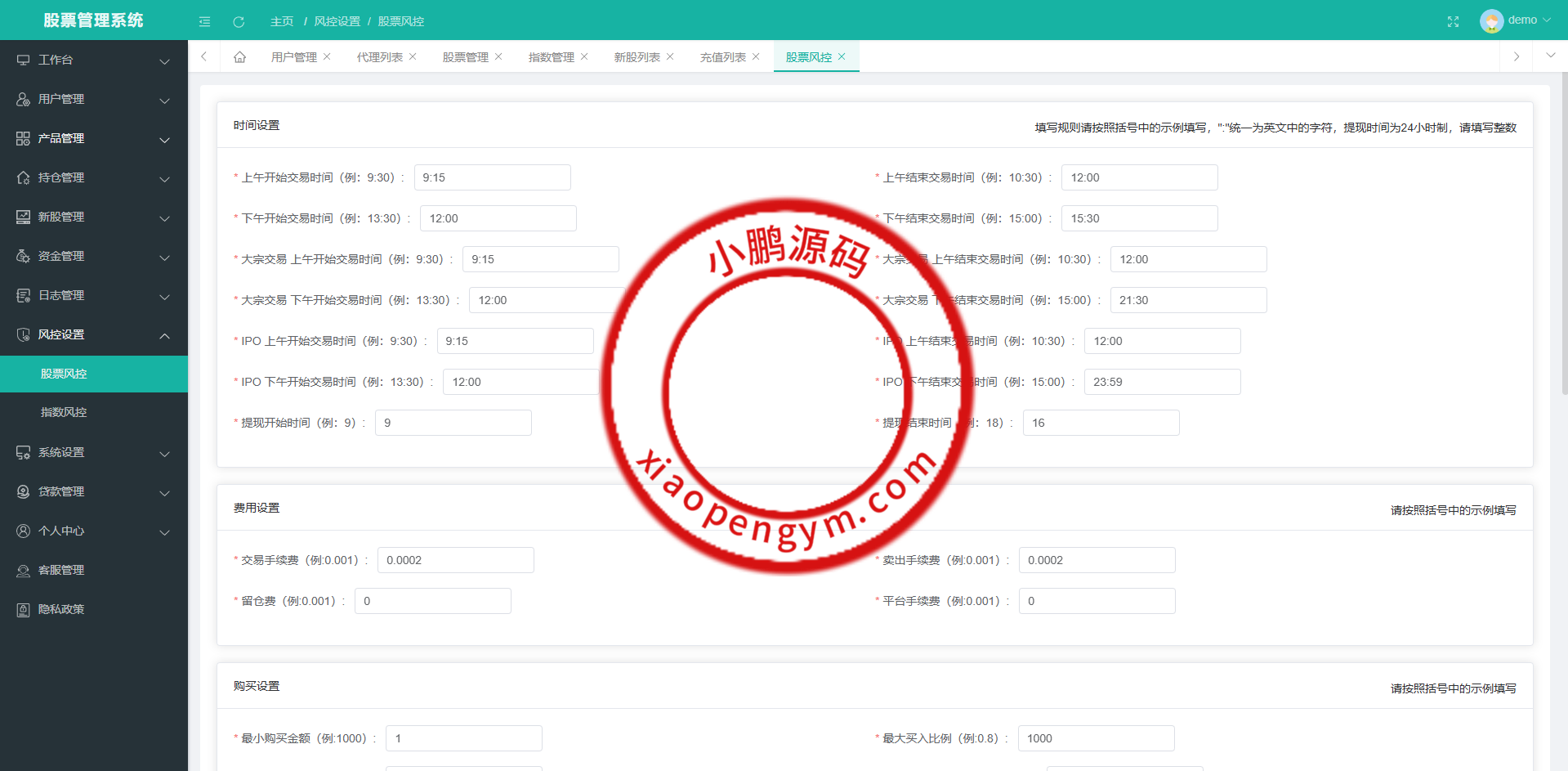
Task: Open 隐私政策 in sidebar
Action: [61, 608]
